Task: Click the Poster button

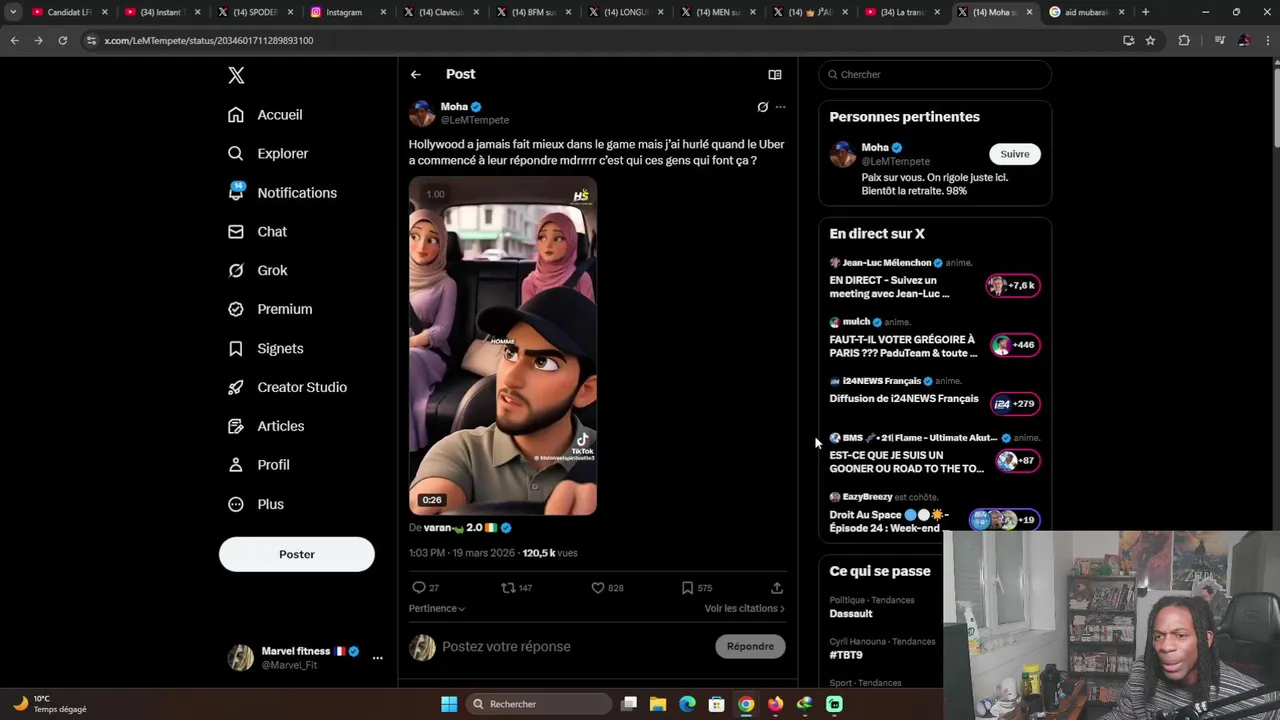Action: pos(297,554)
